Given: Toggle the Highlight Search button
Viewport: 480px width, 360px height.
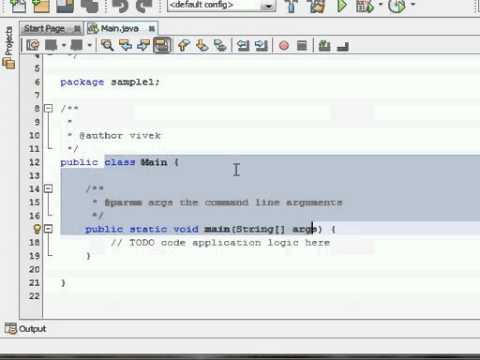Looking at the screenshot, I should (x=162, y=45).
